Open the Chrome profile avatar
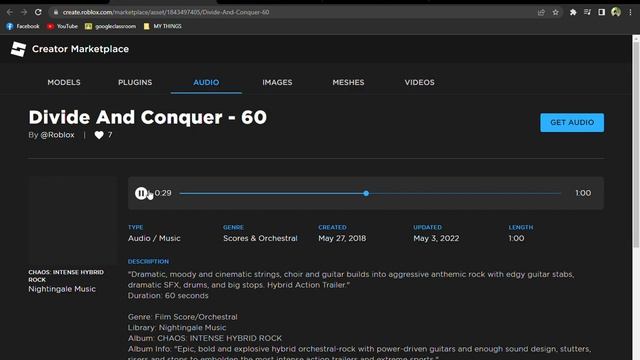 click(616, 12)
